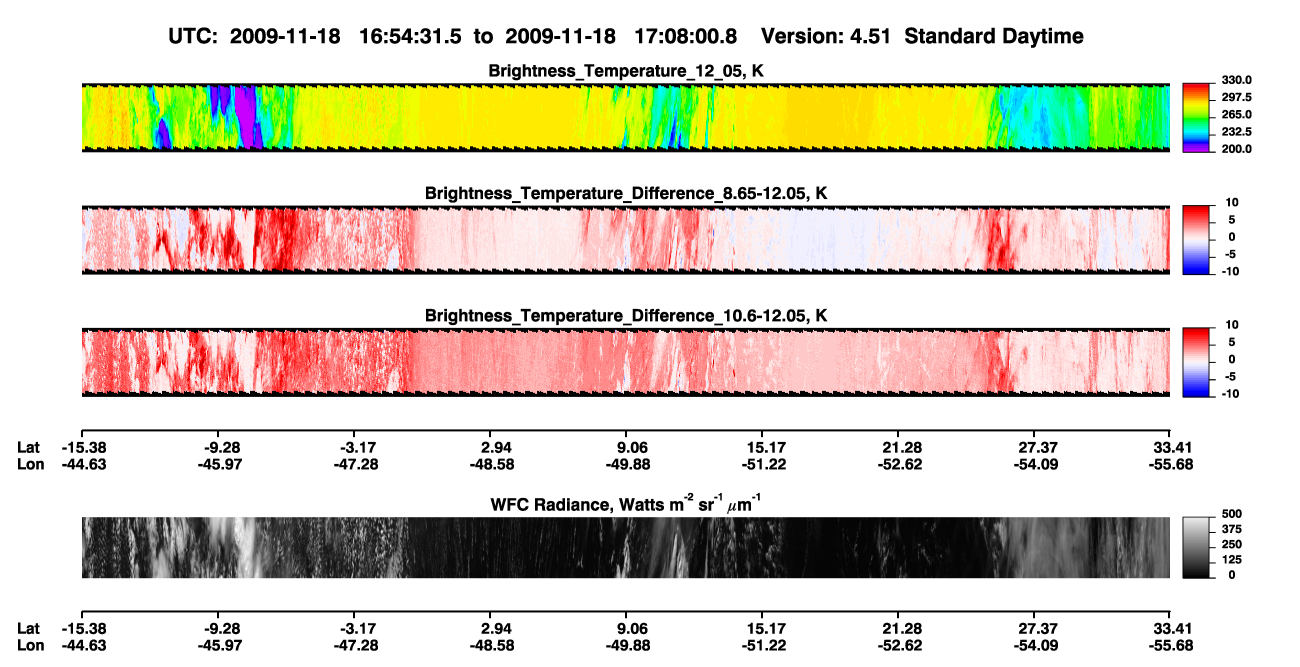Screen dimensions: 1300x667
Task: Click Lon -55.68 on axis below WFC Radiance image
Action: [1169, 644]
